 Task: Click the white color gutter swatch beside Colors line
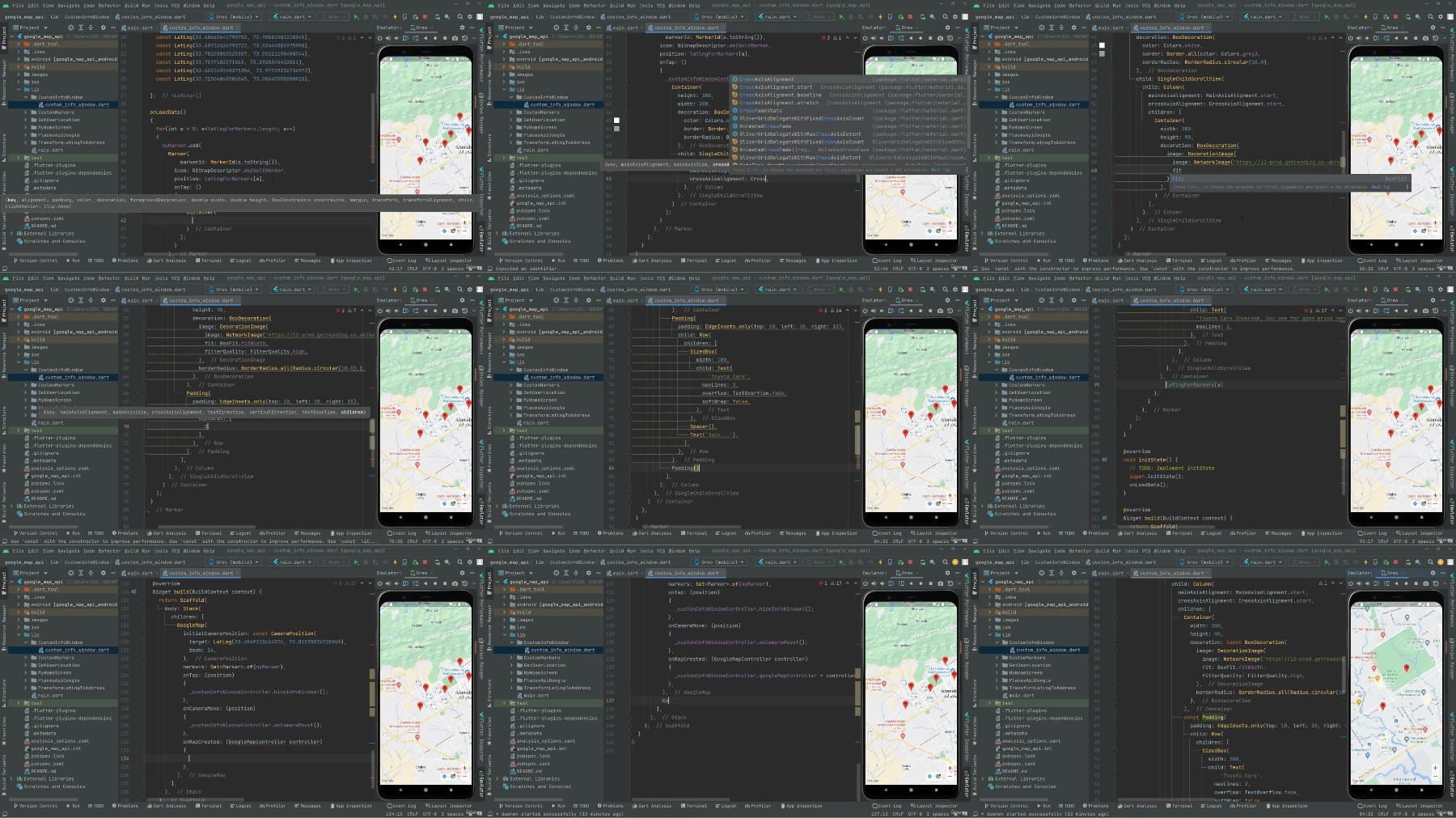[x=616, y=121]
